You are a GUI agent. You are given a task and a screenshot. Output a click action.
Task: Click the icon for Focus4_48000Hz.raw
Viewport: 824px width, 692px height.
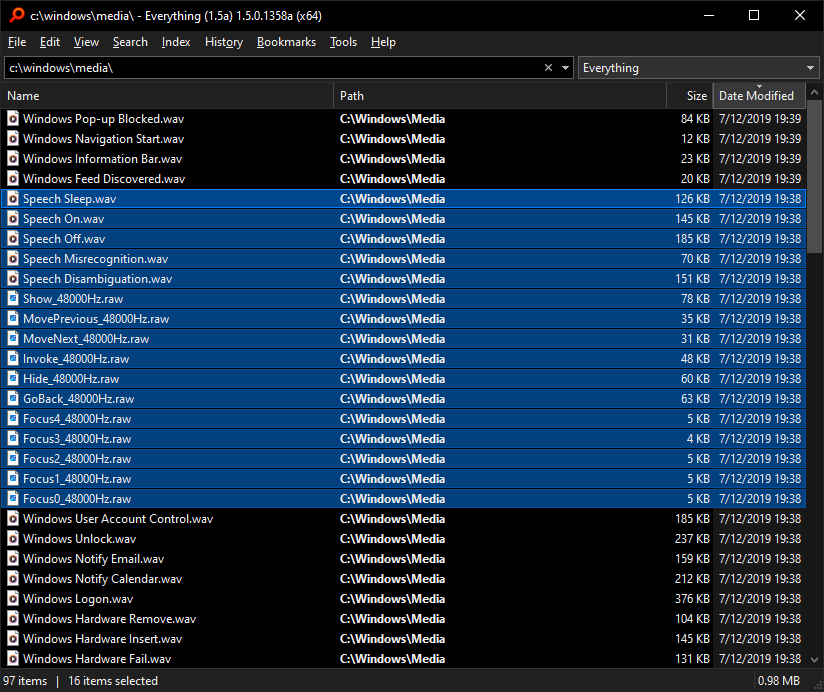[13, 418]
